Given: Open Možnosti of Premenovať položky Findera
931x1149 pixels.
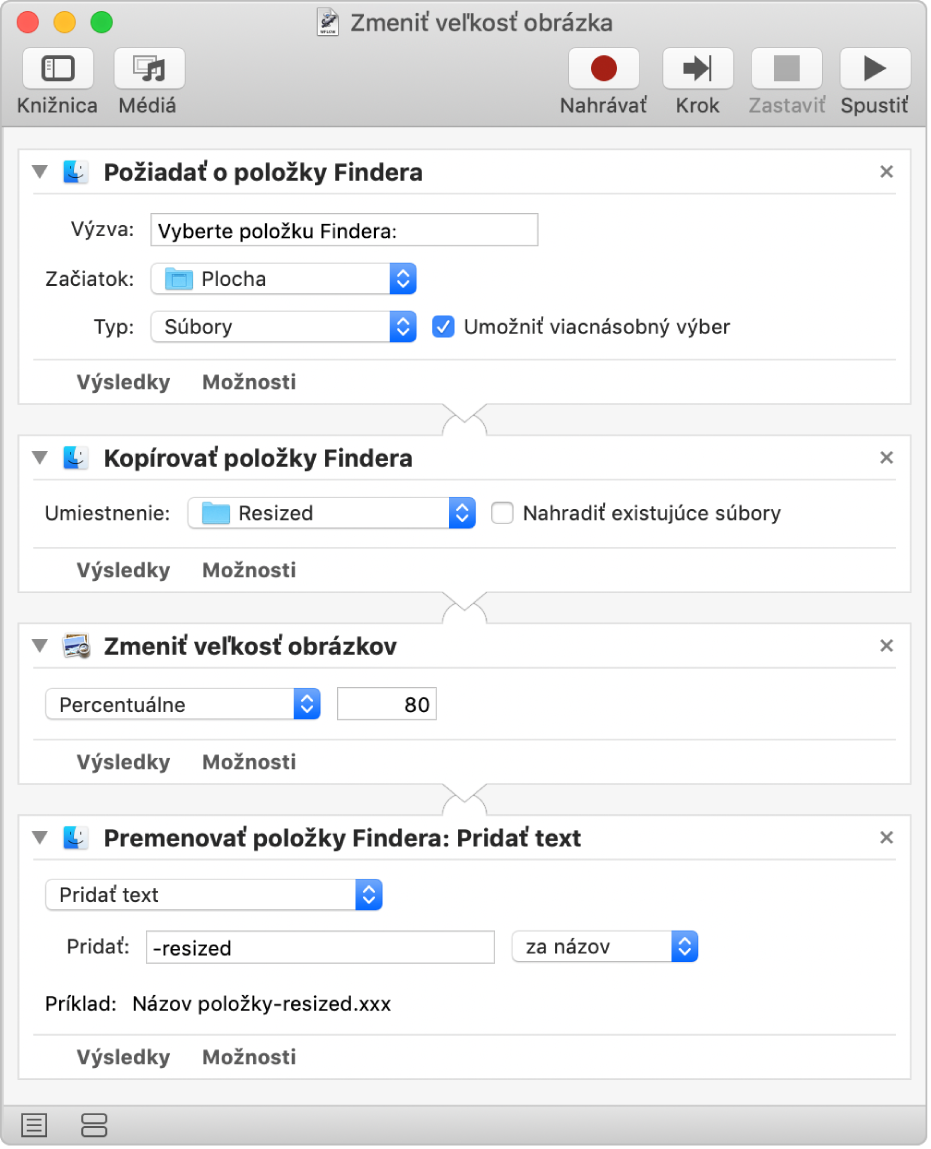Looking at the screenshot, I should pyautogui.click(x=249, y=1057).
